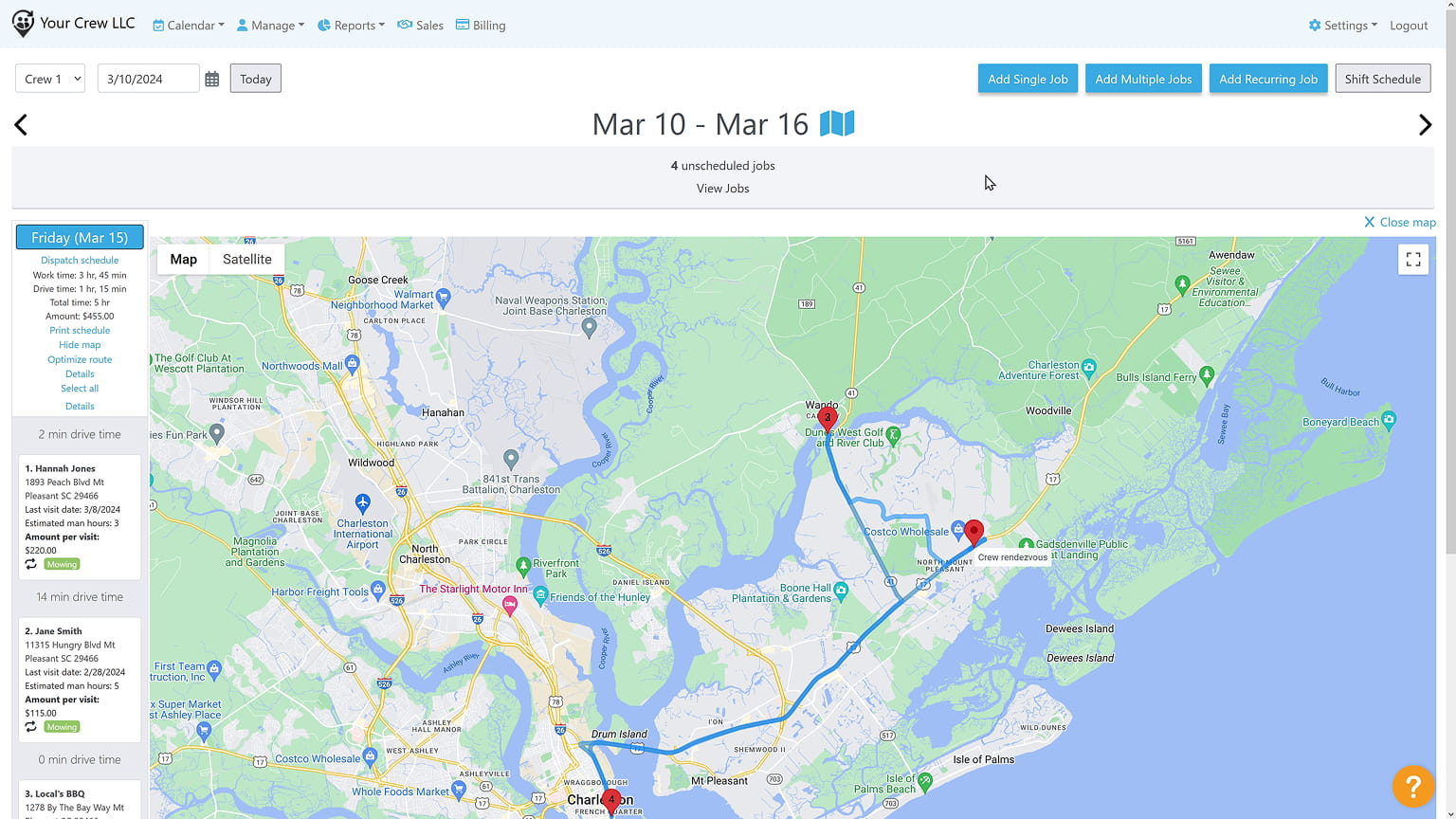Open the orange help question-mark button
Image resolution: width=1456 pixels, height=819 pixels.
[x=1413, y=786]
